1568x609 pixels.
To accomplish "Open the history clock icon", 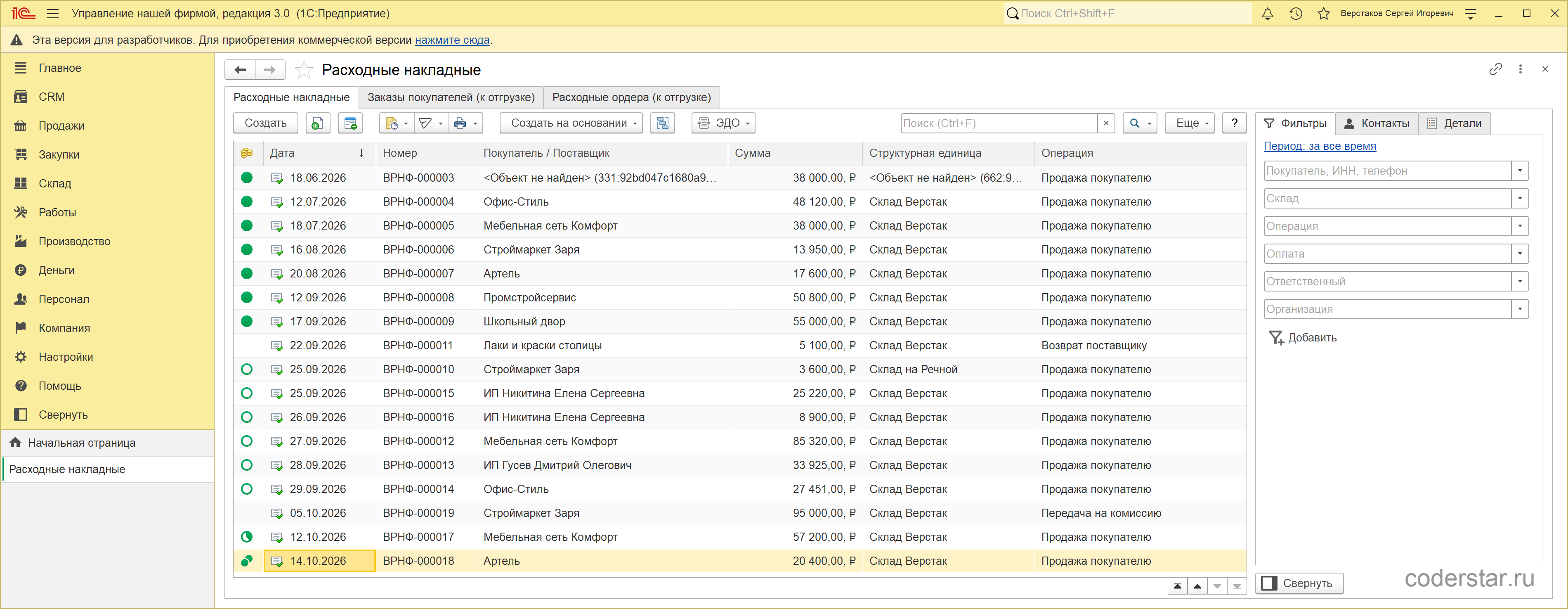I will [x=1295, y=13].
